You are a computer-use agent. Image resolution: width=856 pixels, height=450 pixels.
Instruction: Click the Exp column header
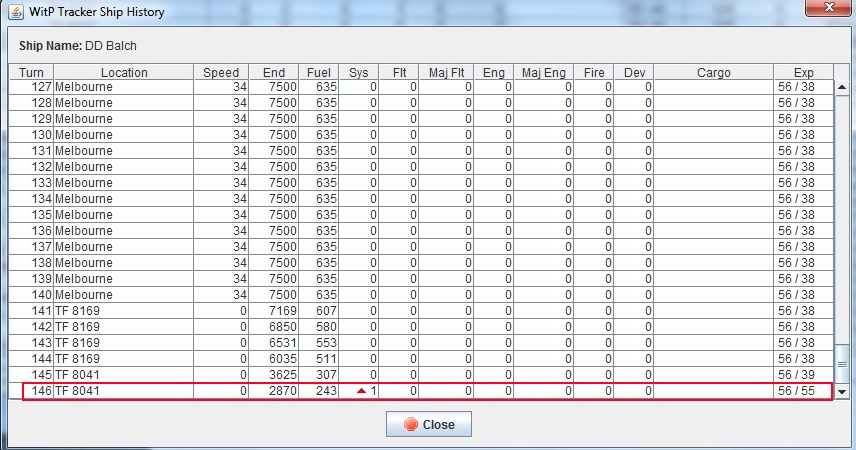click(804, 72)
